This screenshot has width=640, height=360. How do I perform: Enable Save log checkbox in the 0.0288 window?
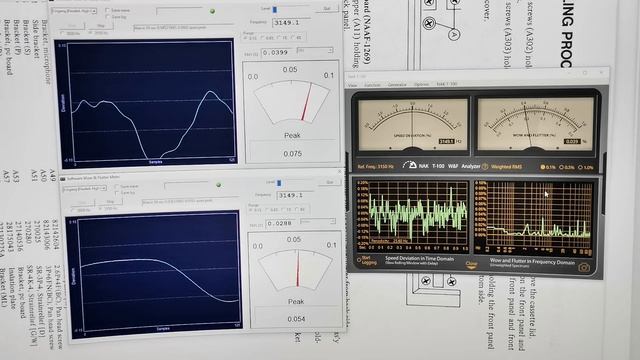117,193
